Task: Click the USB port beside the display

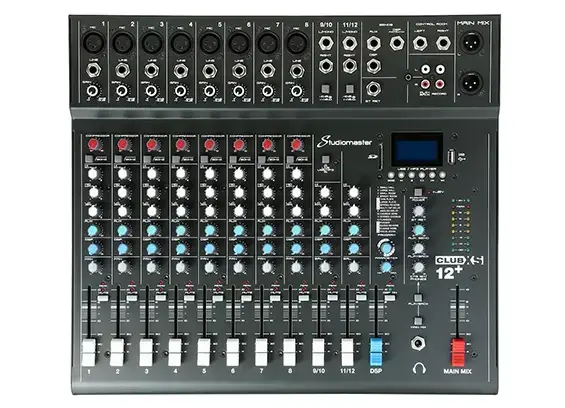Action: pos(451,157)
